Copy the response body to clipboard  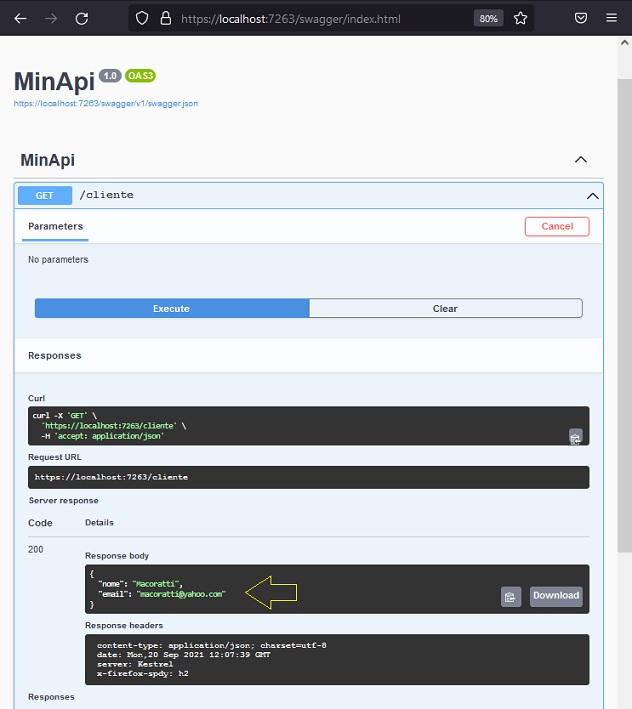(x=511, y=597)
